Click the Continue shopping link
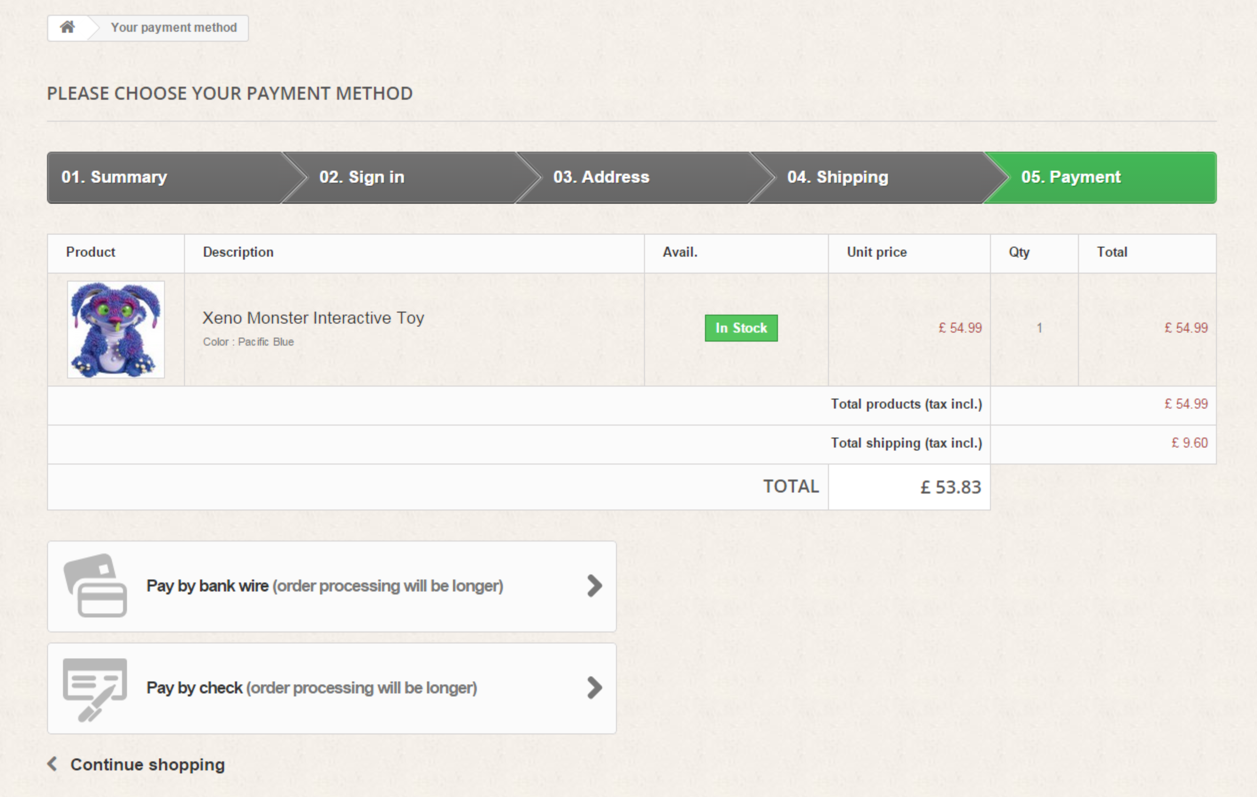The height and width of the screenshot is (797, 1257). click(x=147, y=765)
